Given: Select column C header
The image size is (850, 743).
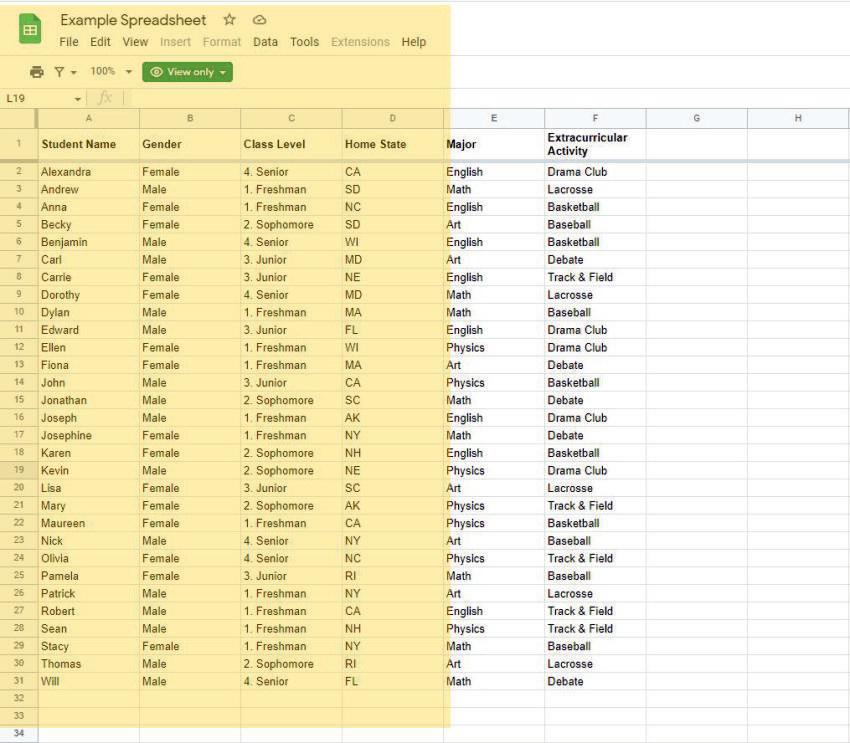Looking at the screenshot, I should pyautogui.click(x=291, y=118).
